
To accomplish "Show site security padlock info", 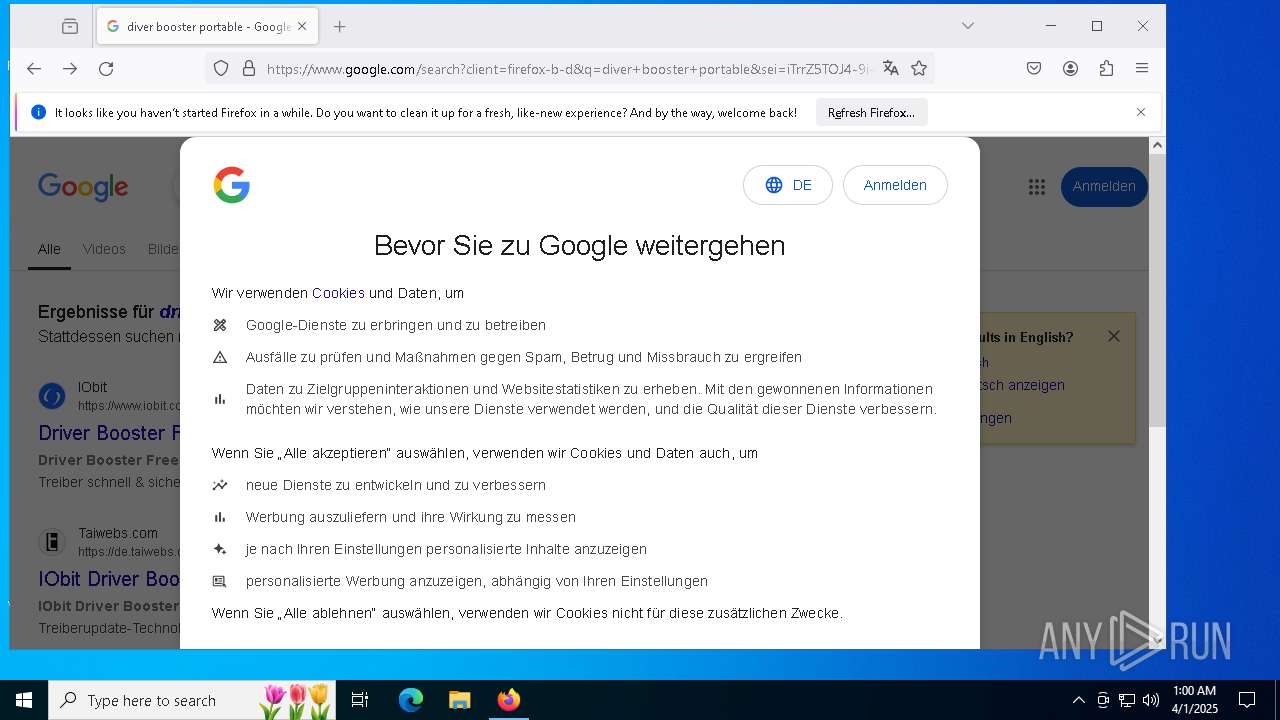I will [249, 68].
